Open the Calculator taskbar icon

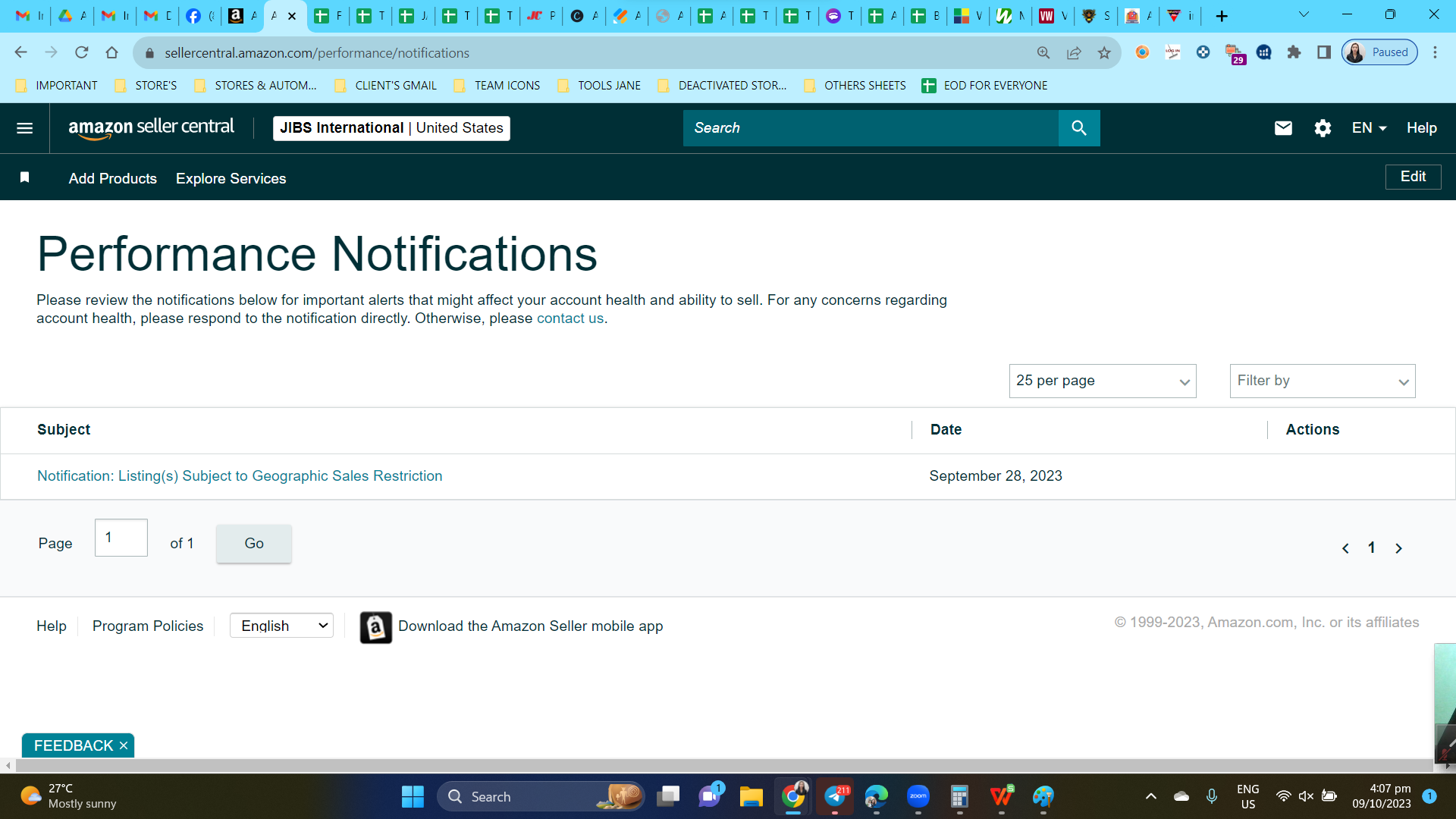(x=959, y=796)
